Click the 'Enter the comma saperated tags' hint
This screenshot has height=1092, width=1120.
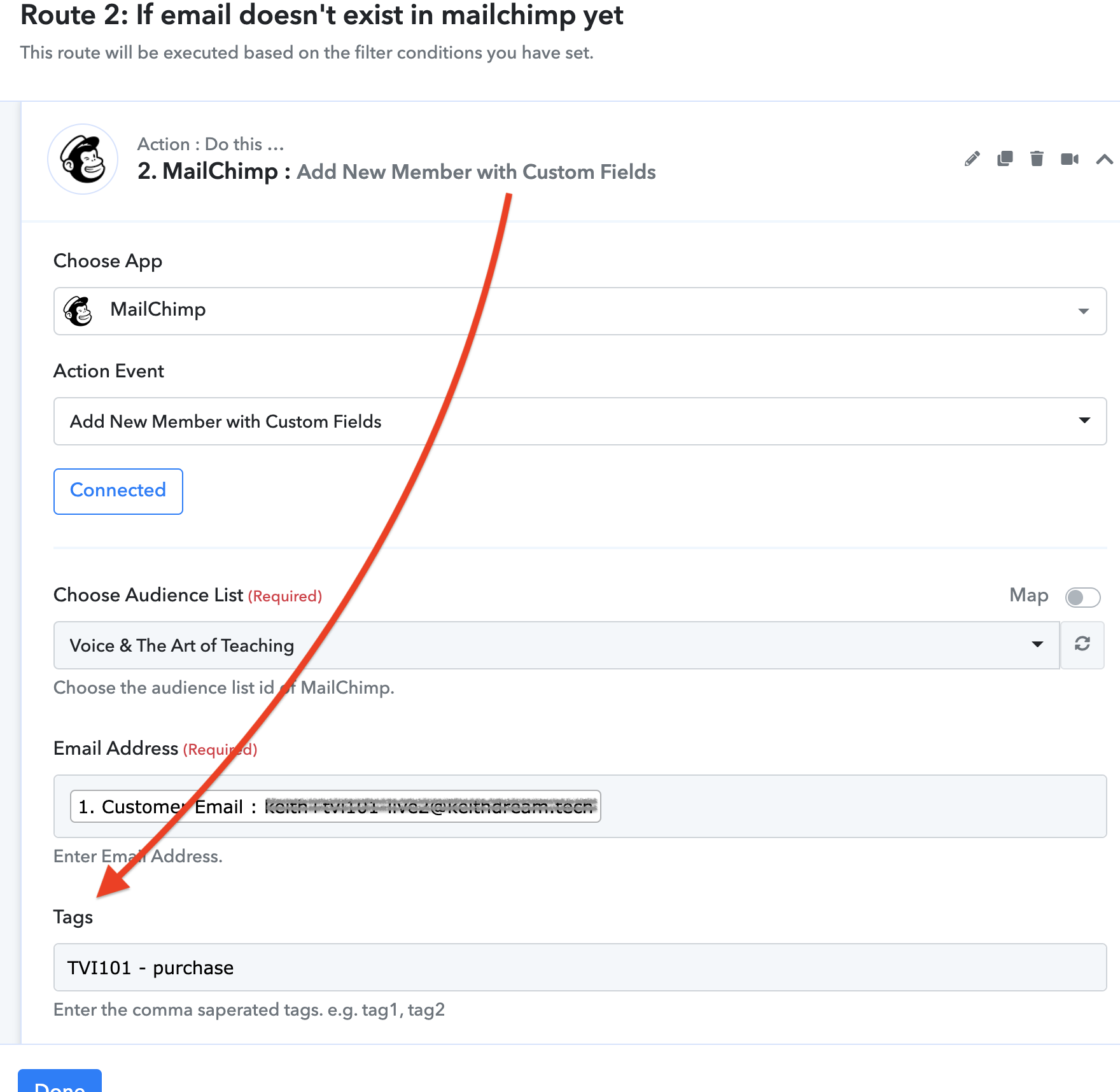[x=249, y=1010]
